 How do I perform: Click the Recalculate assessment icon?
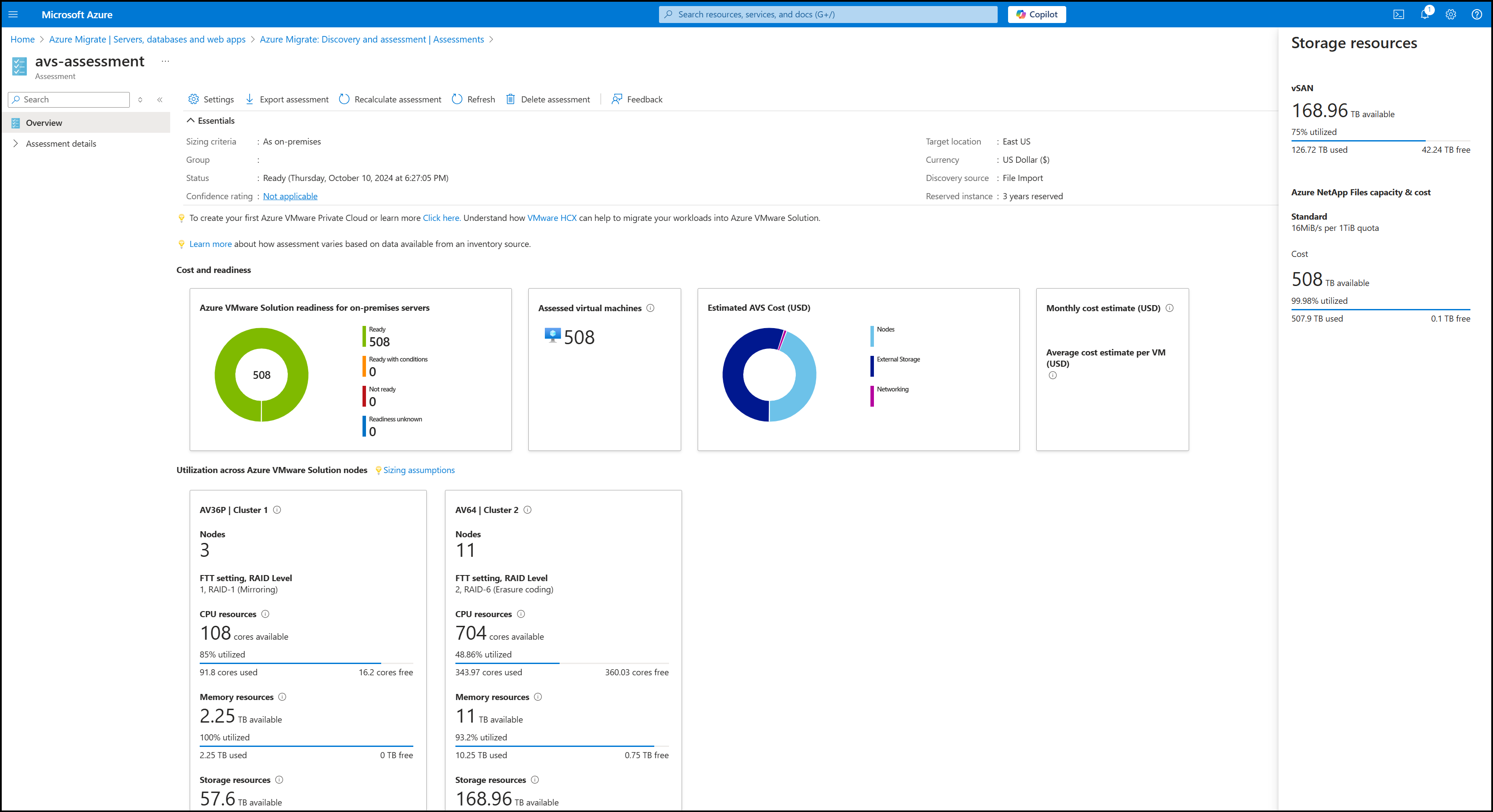pos(346,99)
